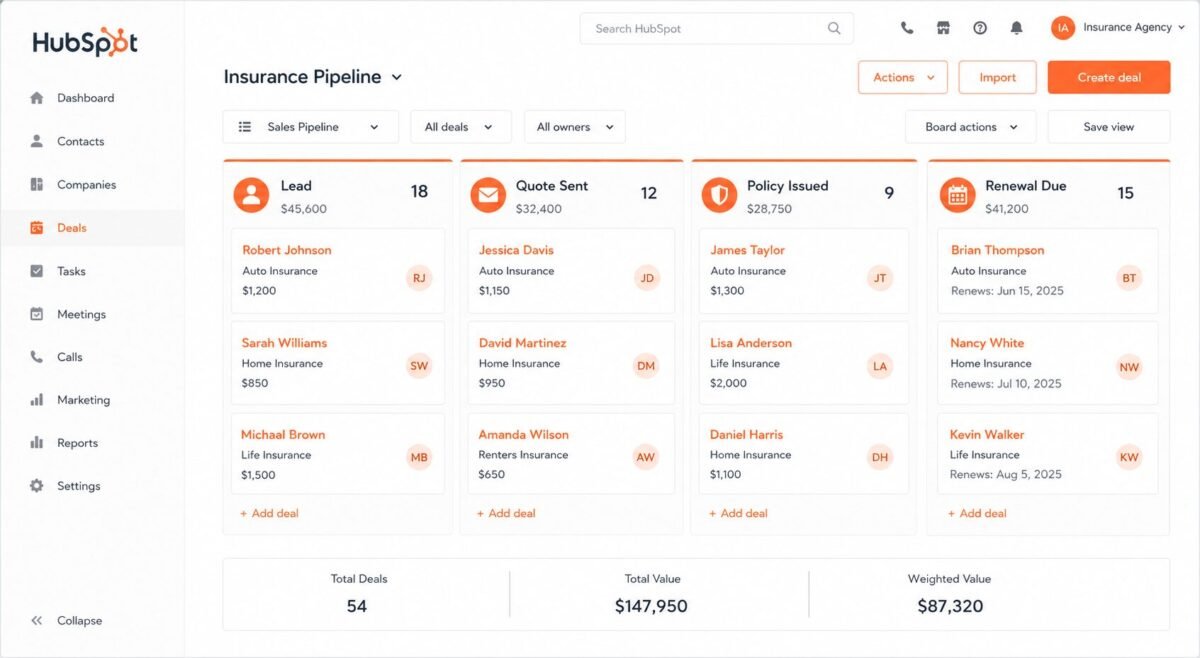The width and height of the screenshot is (1200, 658).
Task: Go to Dashboard in the sidebar
Action: (x=85, y=98)
